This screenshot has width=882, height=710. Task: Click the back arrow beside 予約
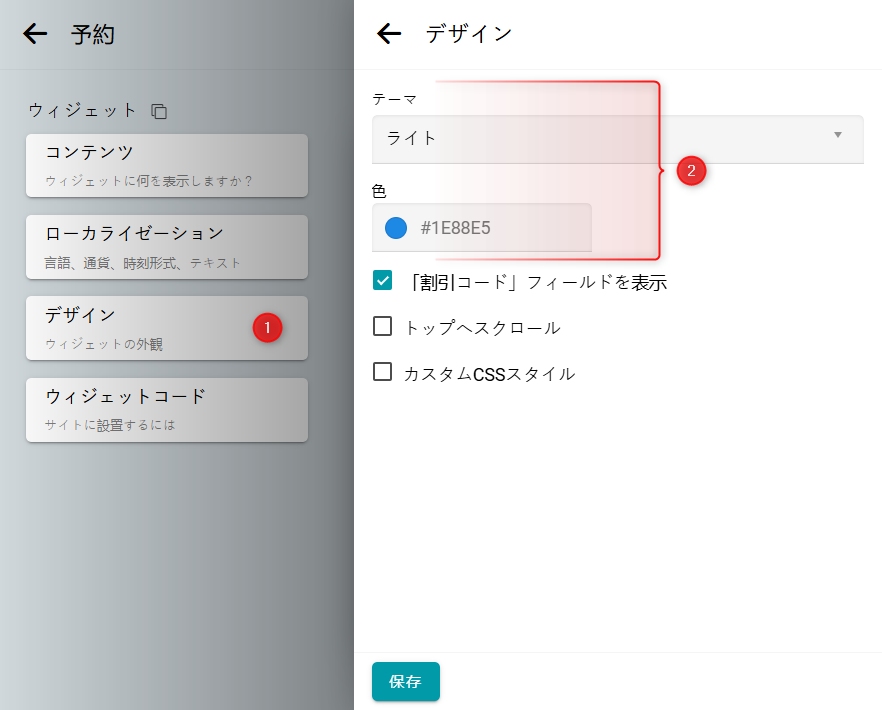(x=35, y=34)
